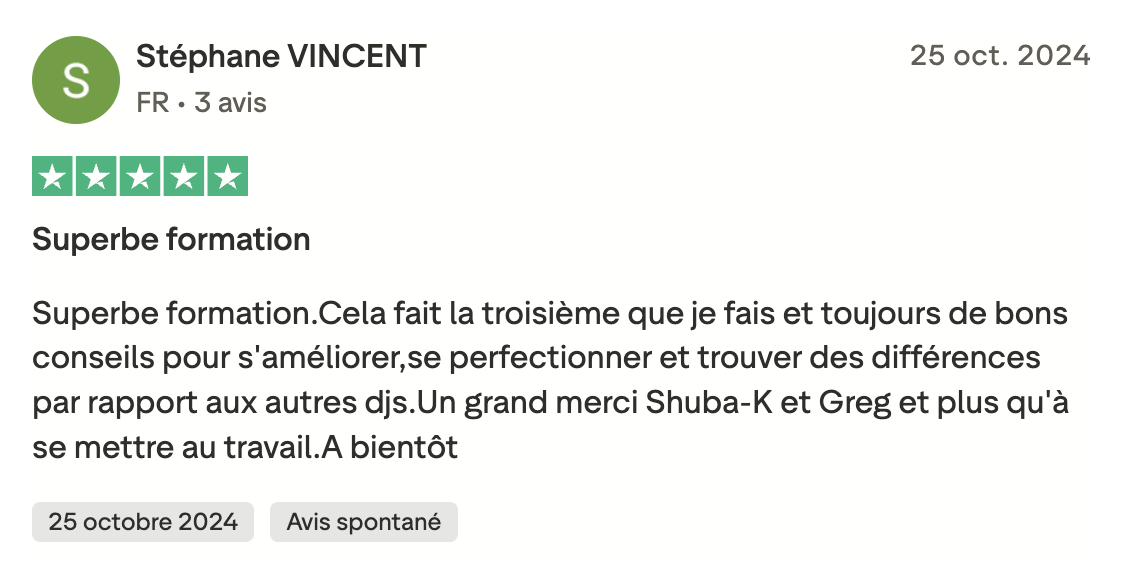
Task: Open the bold Superbe formation review title
Action: tap(171, 240)
